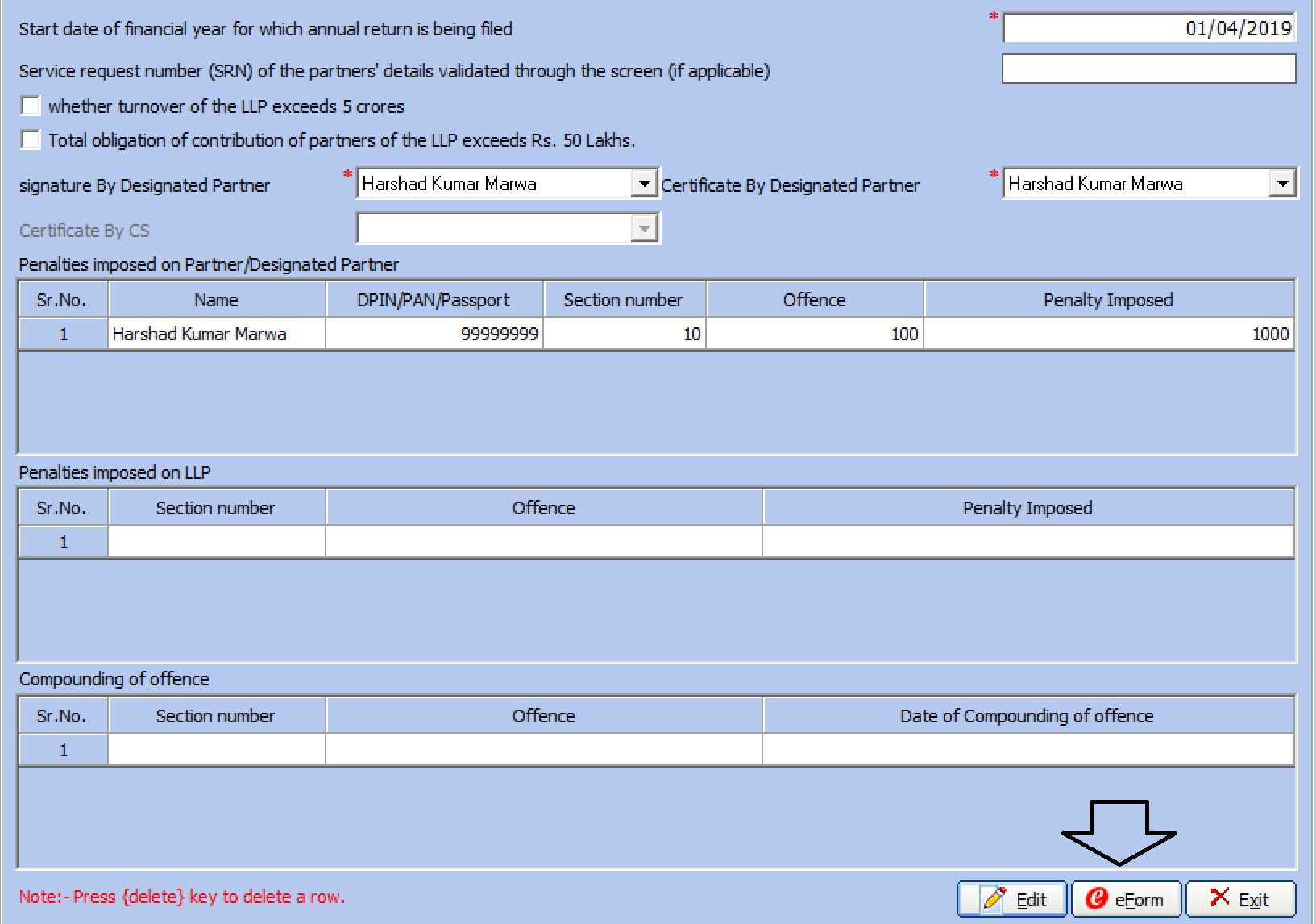The height and width of the screenshot is (924, 1316).
Task: Click the Name column header
Action: coord(217,299)
